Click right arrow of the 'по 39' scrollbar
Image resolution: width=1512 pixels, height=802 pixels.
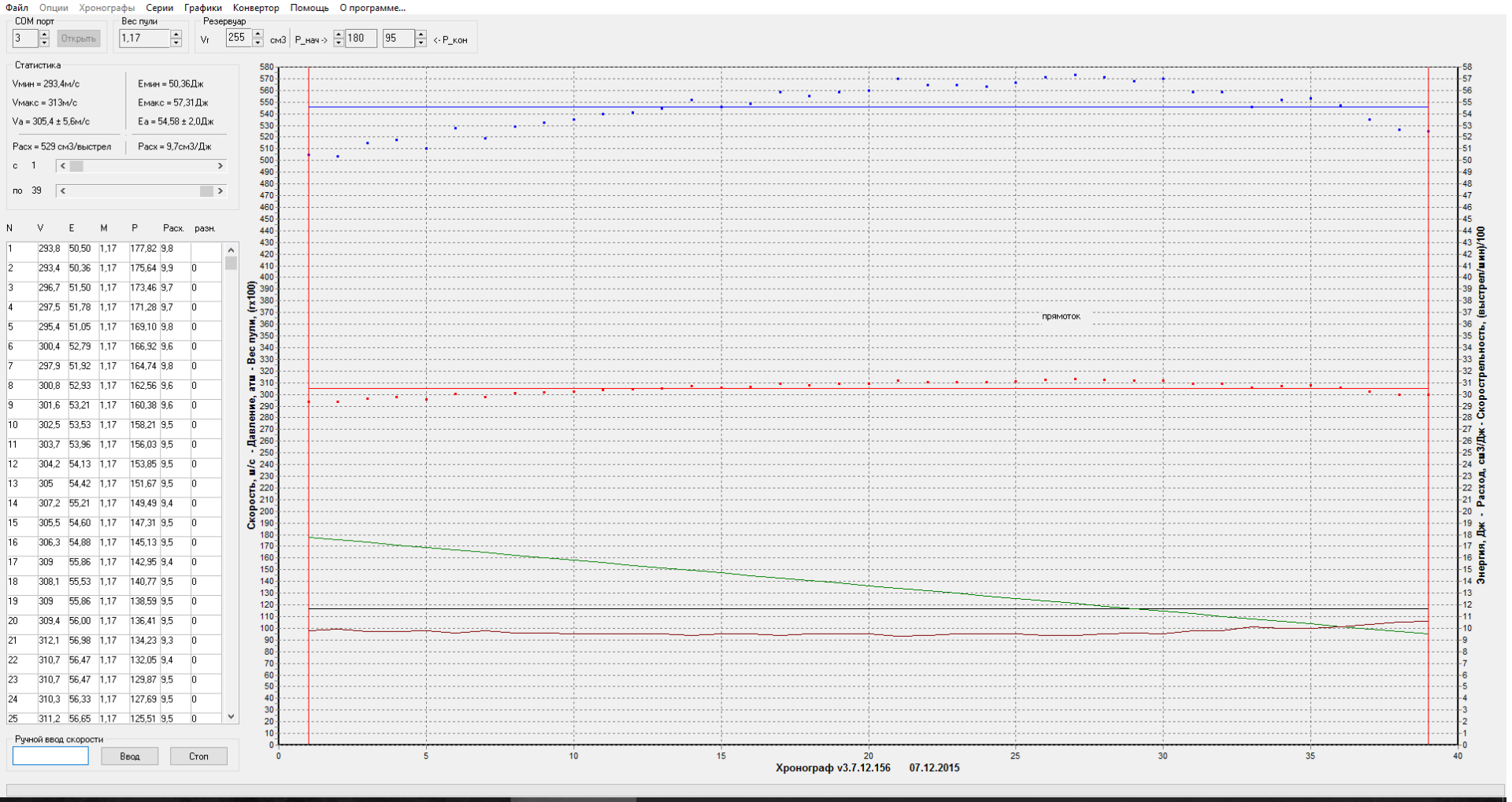pos(220,191)
